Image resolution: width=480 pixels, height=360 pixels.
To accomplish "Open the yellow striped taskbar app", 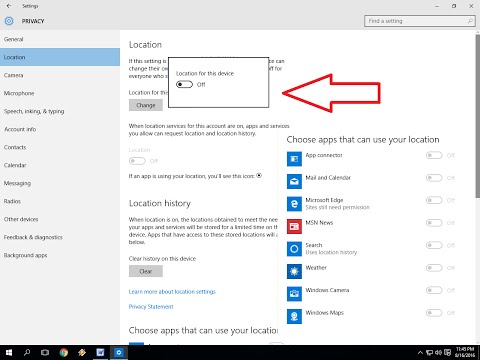I will 82,352.
